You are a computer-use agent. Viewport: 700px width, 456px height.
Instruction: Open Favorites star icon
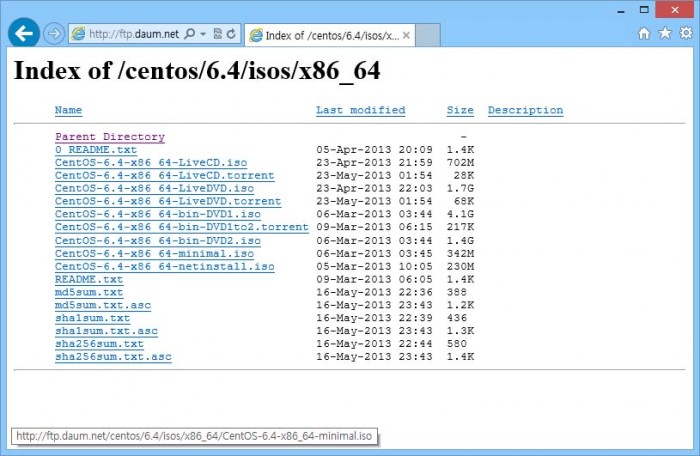[x=665, y=33]
